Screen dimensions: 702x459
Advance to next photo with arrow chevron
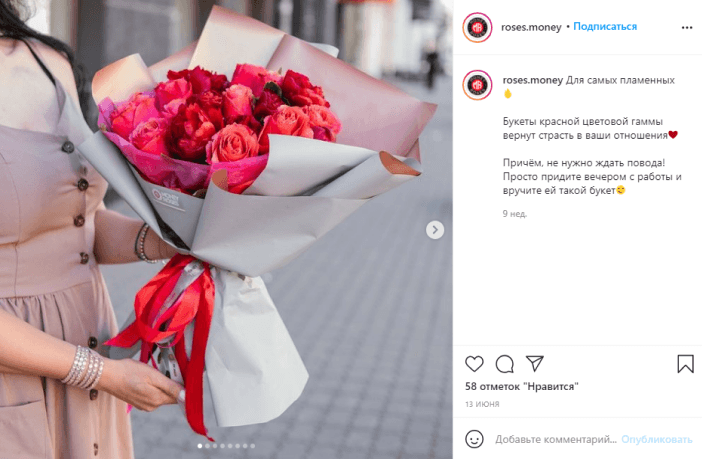(435, 230)
